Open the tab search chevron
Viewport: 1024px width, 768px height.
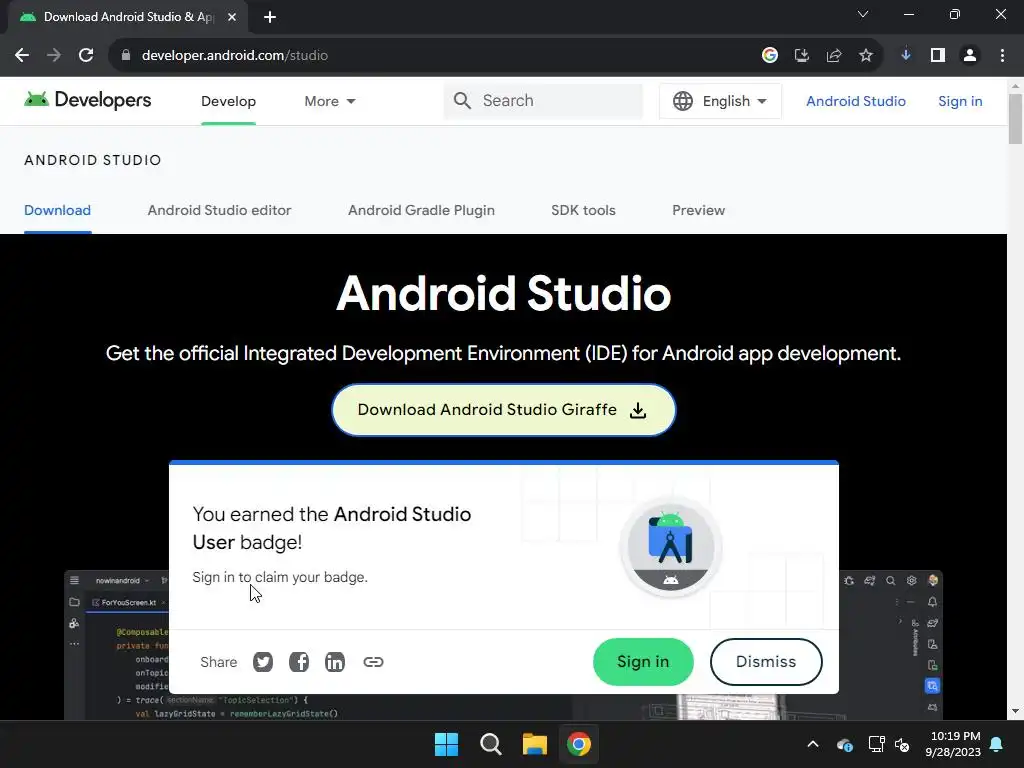click(x=863, y=14)
